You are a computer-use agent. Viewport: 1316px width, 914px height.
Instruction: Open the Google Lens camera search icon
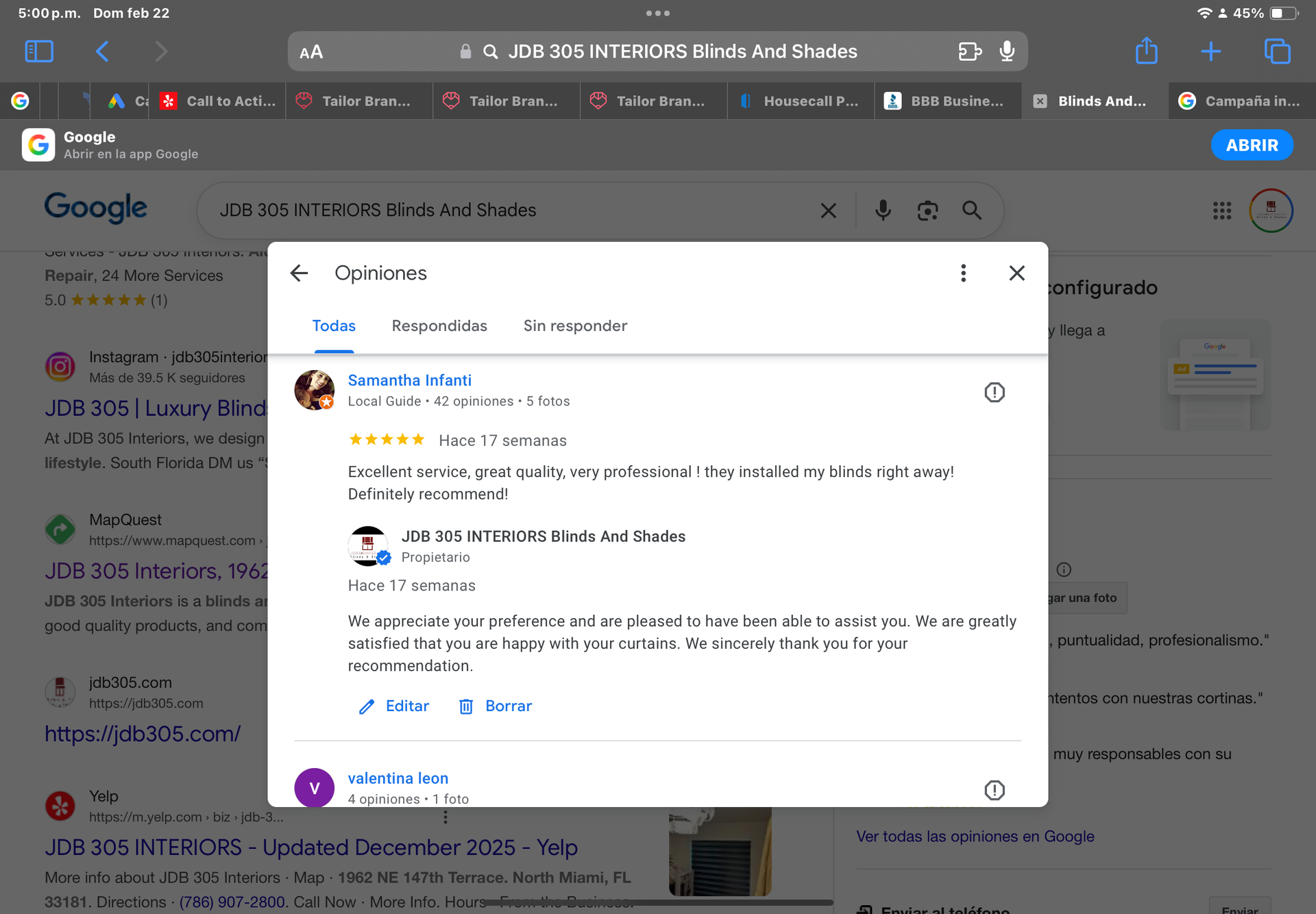927,210
